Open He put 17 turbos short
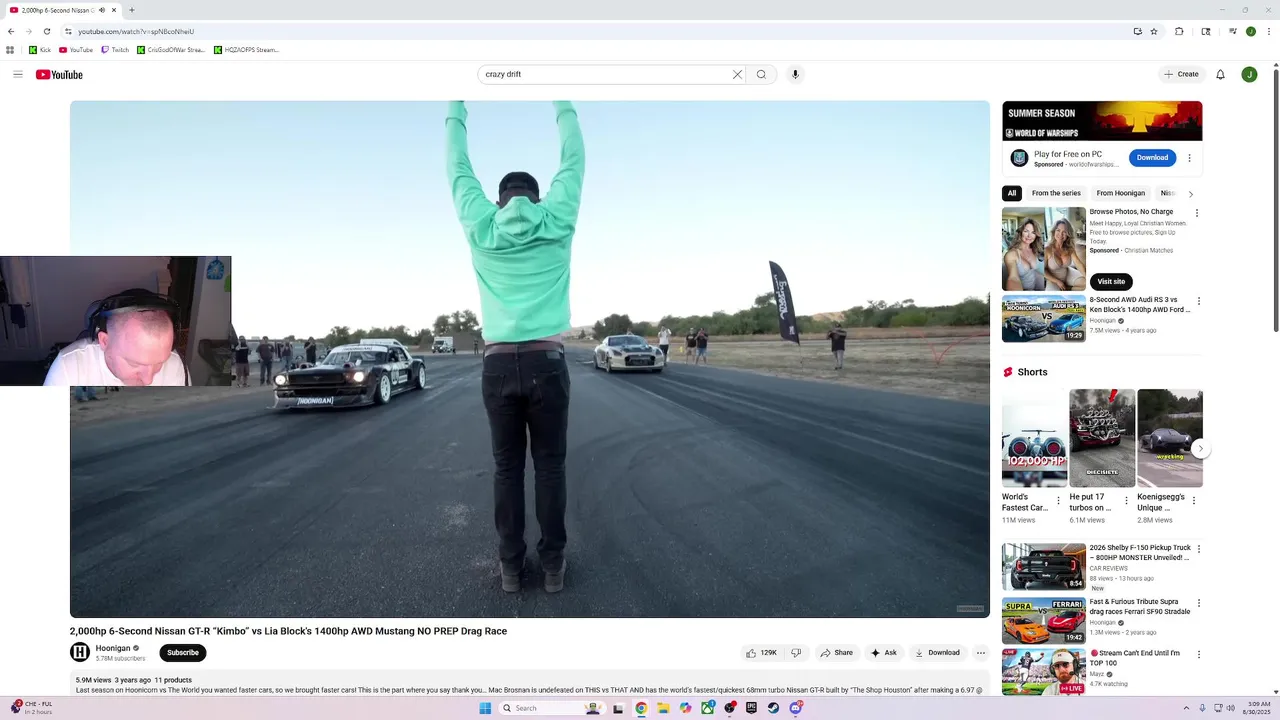 pos(1102,438)
